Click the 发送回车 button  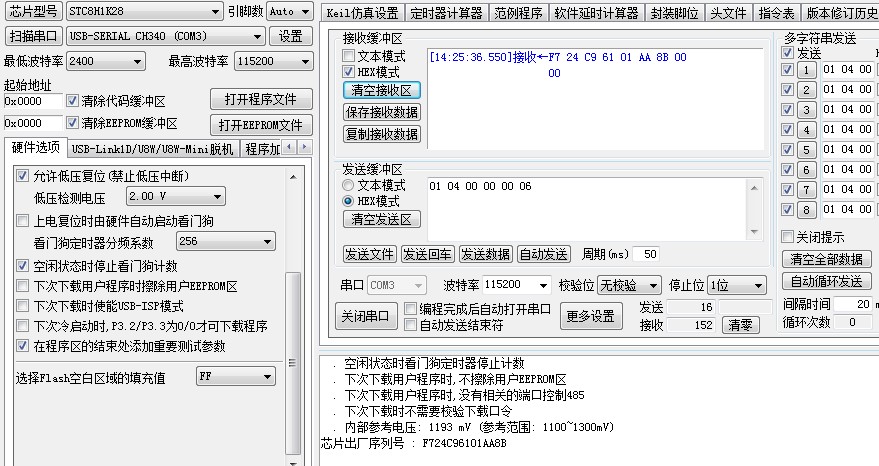coord(428,255)
